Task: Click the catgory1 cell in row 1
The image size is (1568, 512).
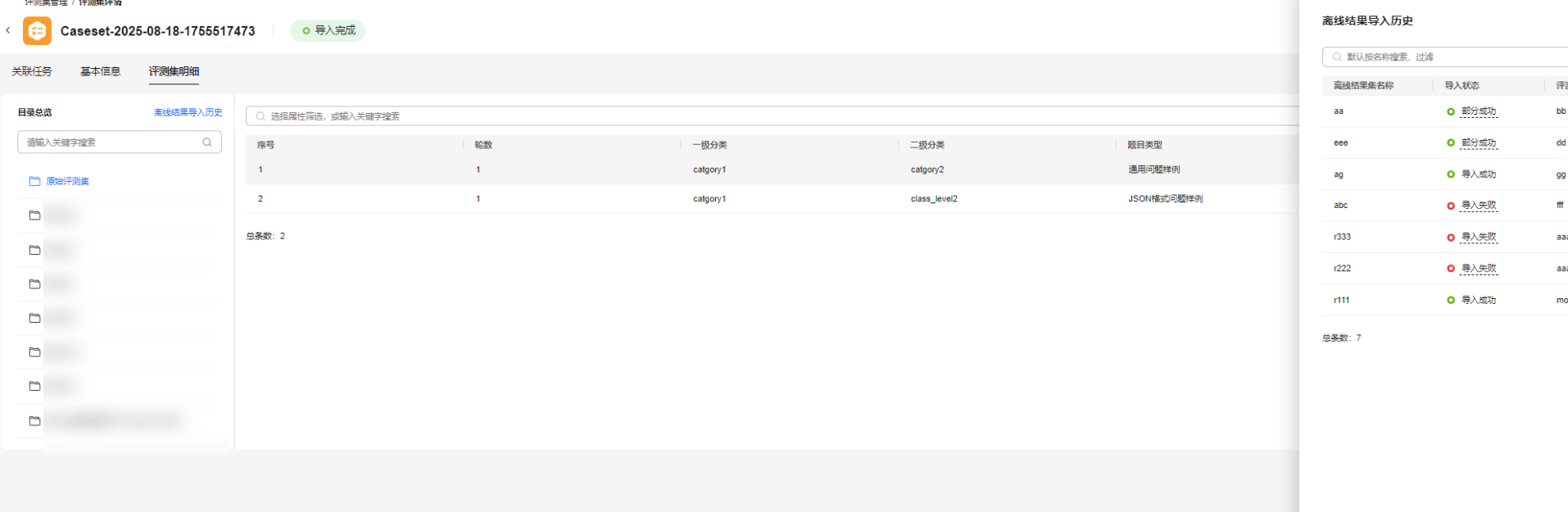Action: pyautogui.click(x=709, y=170)
